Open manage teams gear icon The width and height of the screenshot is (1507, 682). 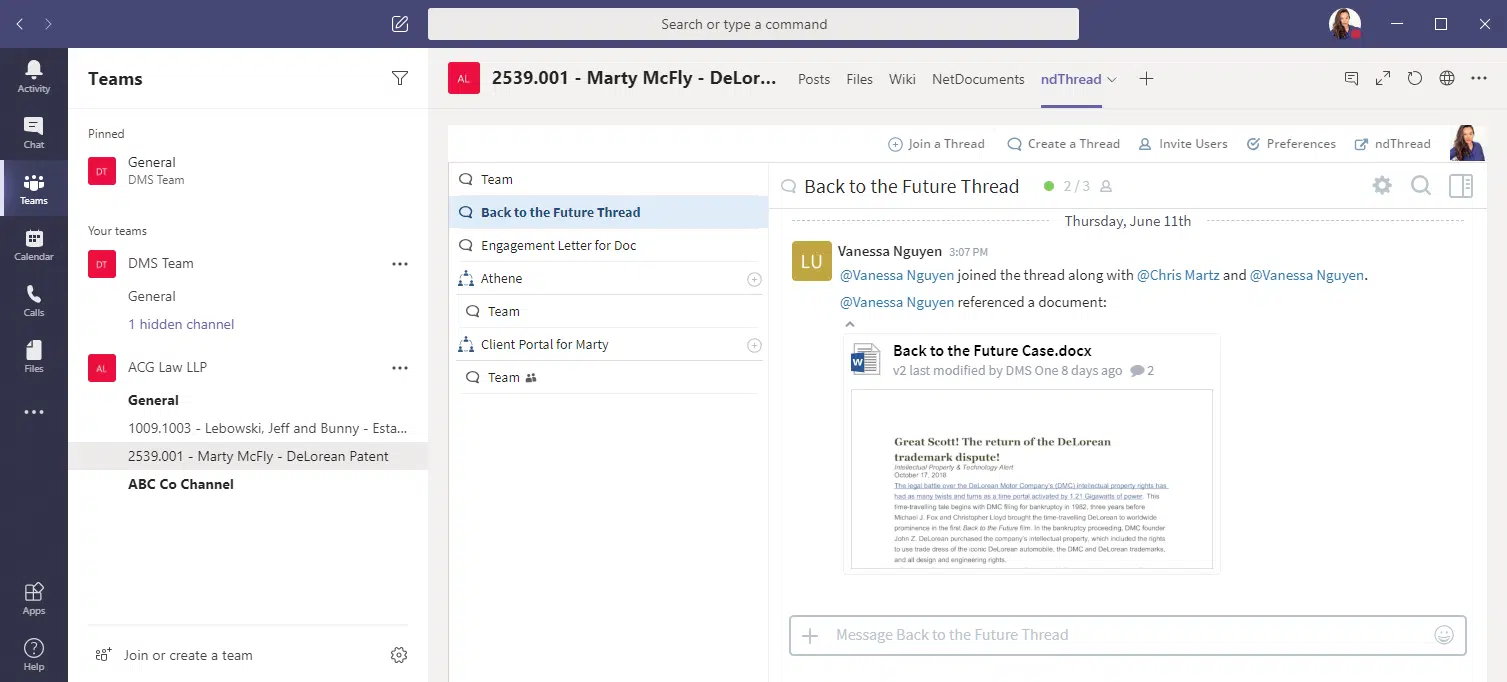point(399,655)
